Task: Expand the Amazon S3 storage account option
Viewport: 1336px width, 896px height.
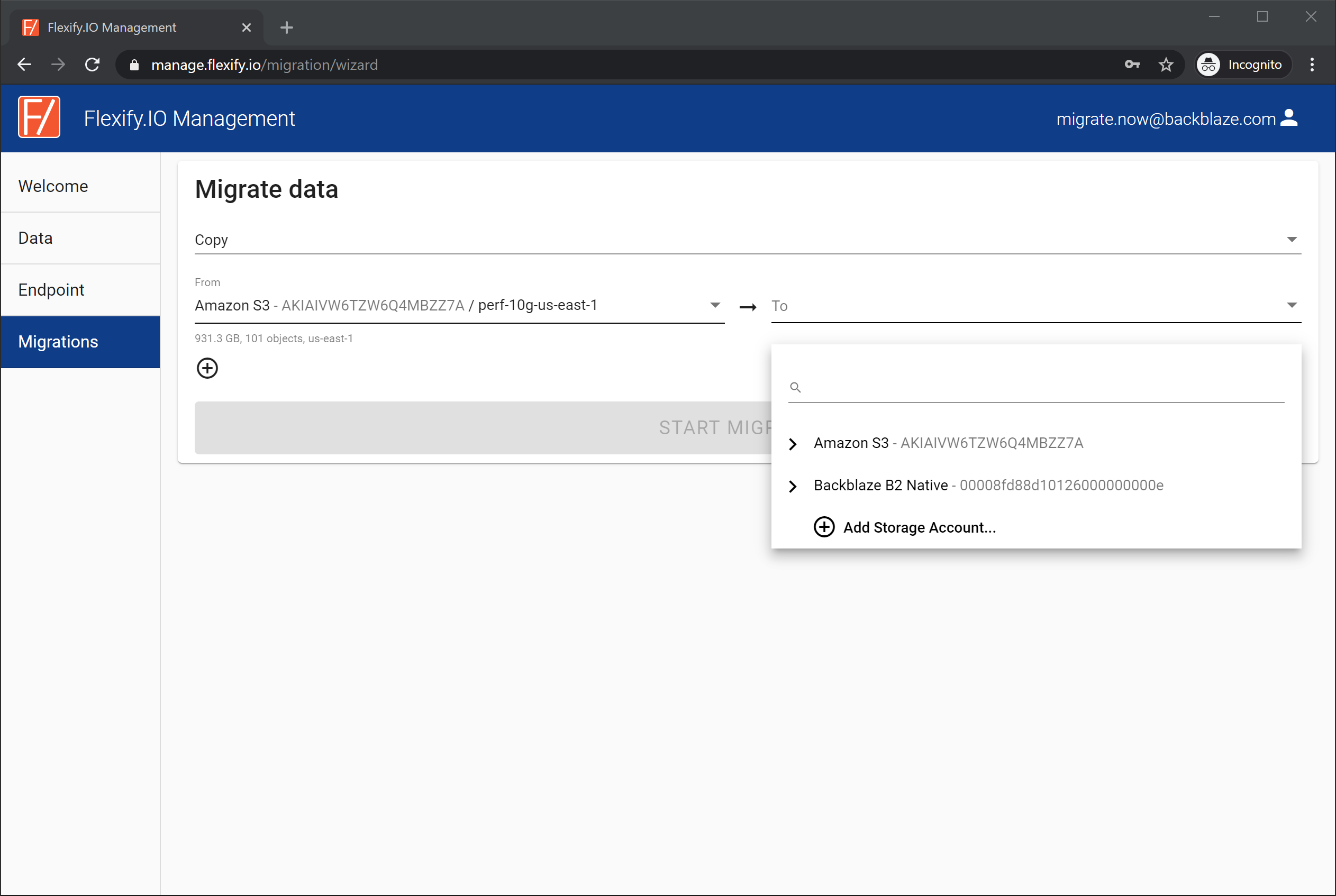Action: pos(794,442)
